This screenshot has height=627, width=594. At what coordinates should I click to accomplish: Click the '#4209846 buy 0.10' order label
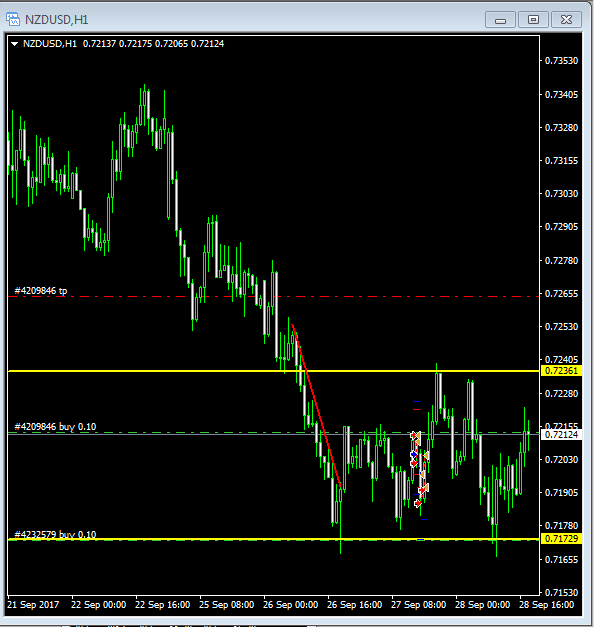(55, 427)
